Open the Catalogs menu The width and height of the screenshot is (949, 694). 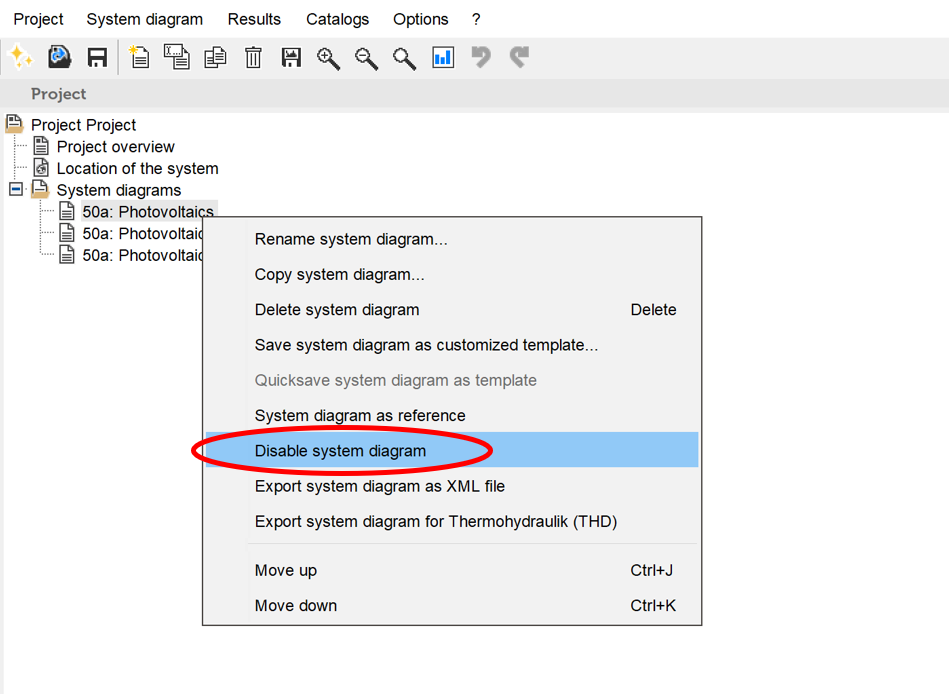click(337, 19)
